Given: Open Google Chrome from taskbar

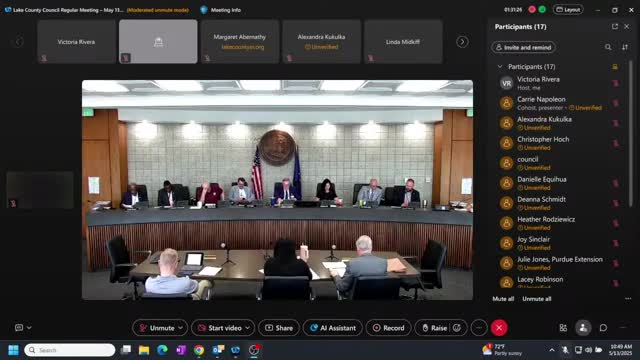Looking at the screenshot, I should coord(199,350).
